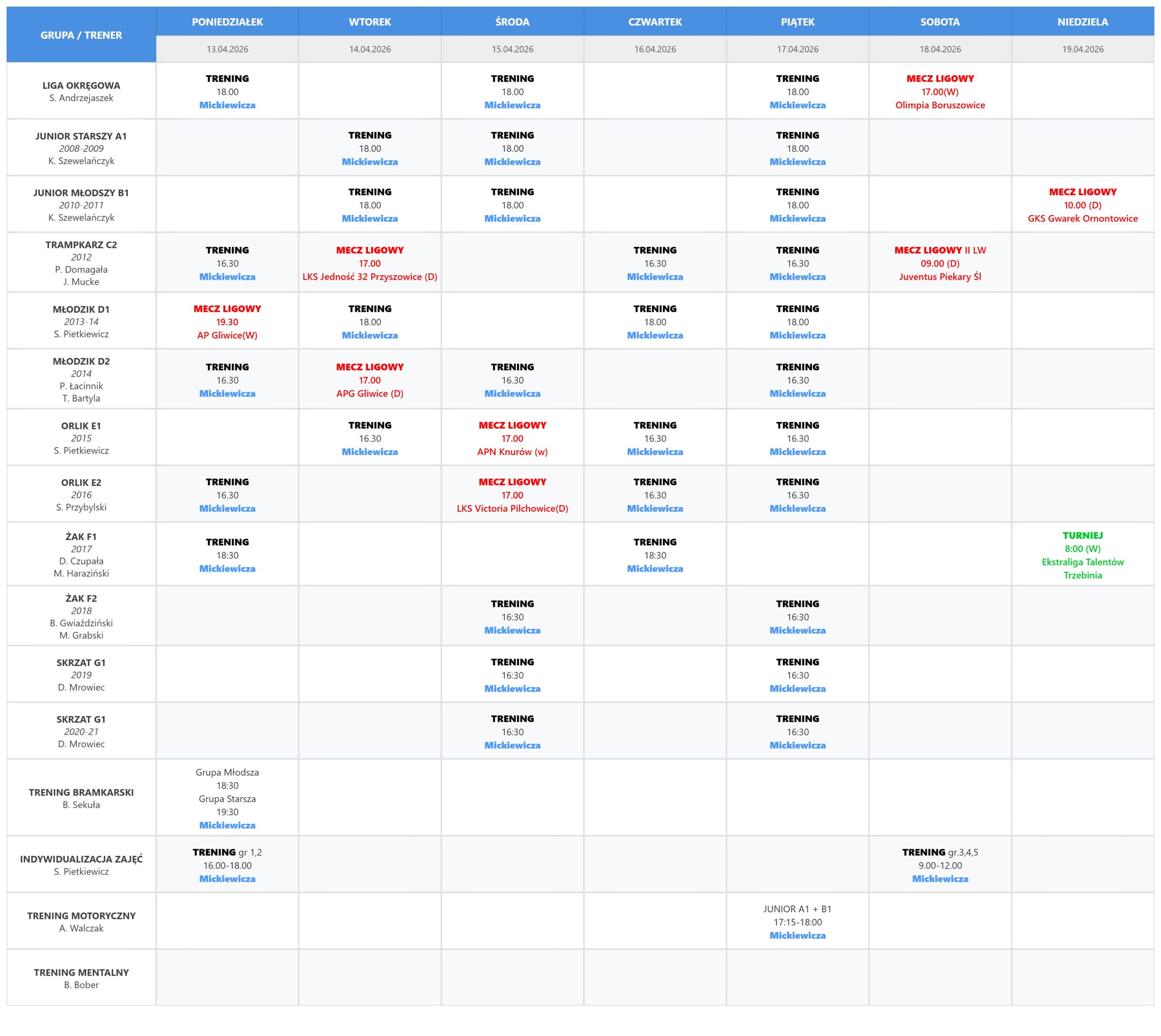1161x1036 pixels.
Task: Click LKS Victoria Pilchowice(D) match text
Action: [x=512, y=508]
